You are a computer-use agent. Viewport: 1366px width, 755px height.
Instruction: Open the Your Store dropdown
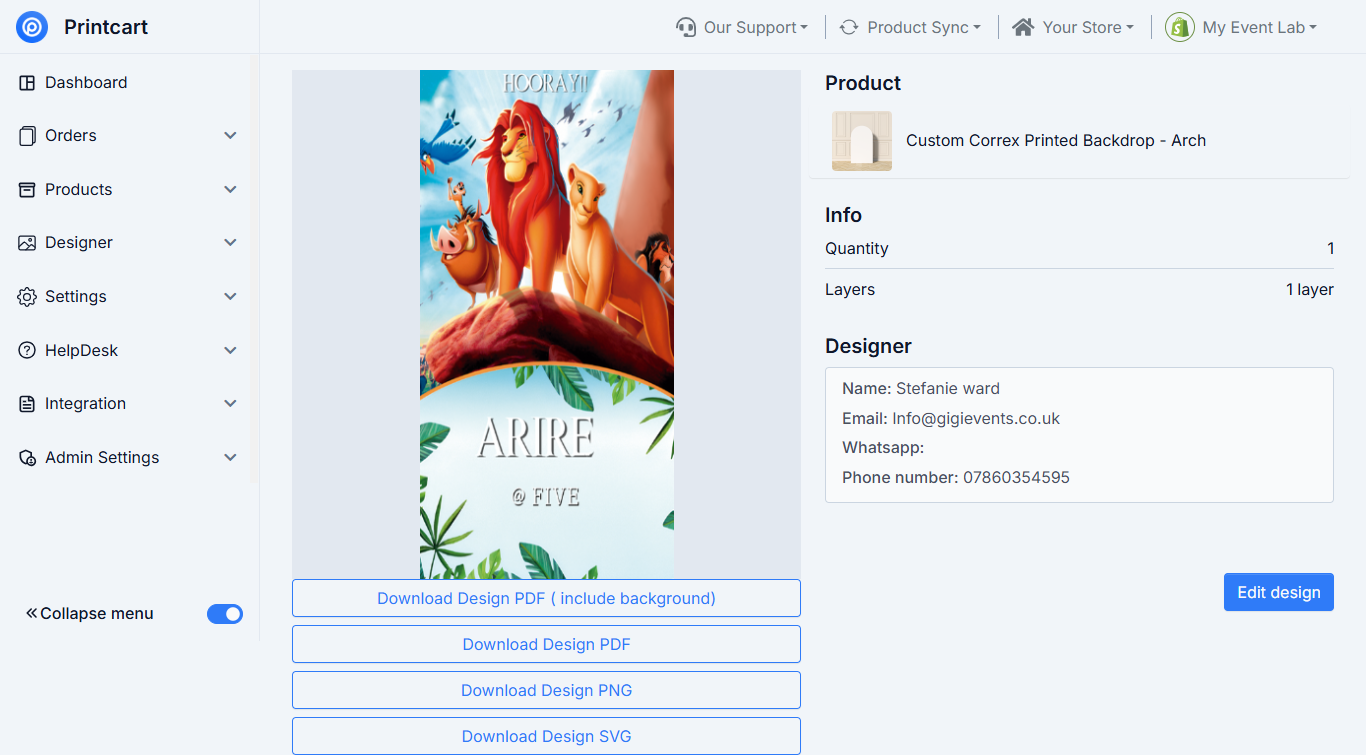coord(1073,27)
